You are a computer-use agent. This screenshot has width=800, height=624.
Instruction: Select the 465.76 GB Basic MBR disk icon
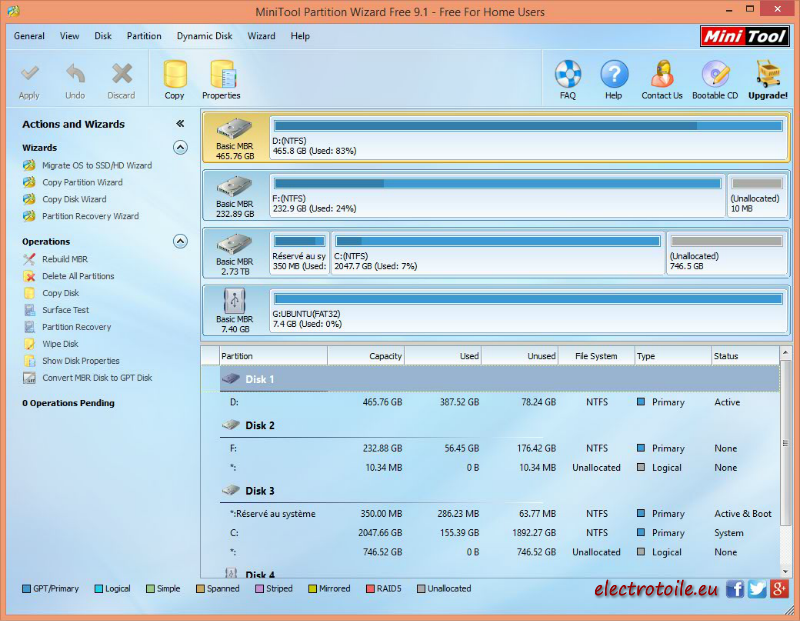[x=235, y=129]
